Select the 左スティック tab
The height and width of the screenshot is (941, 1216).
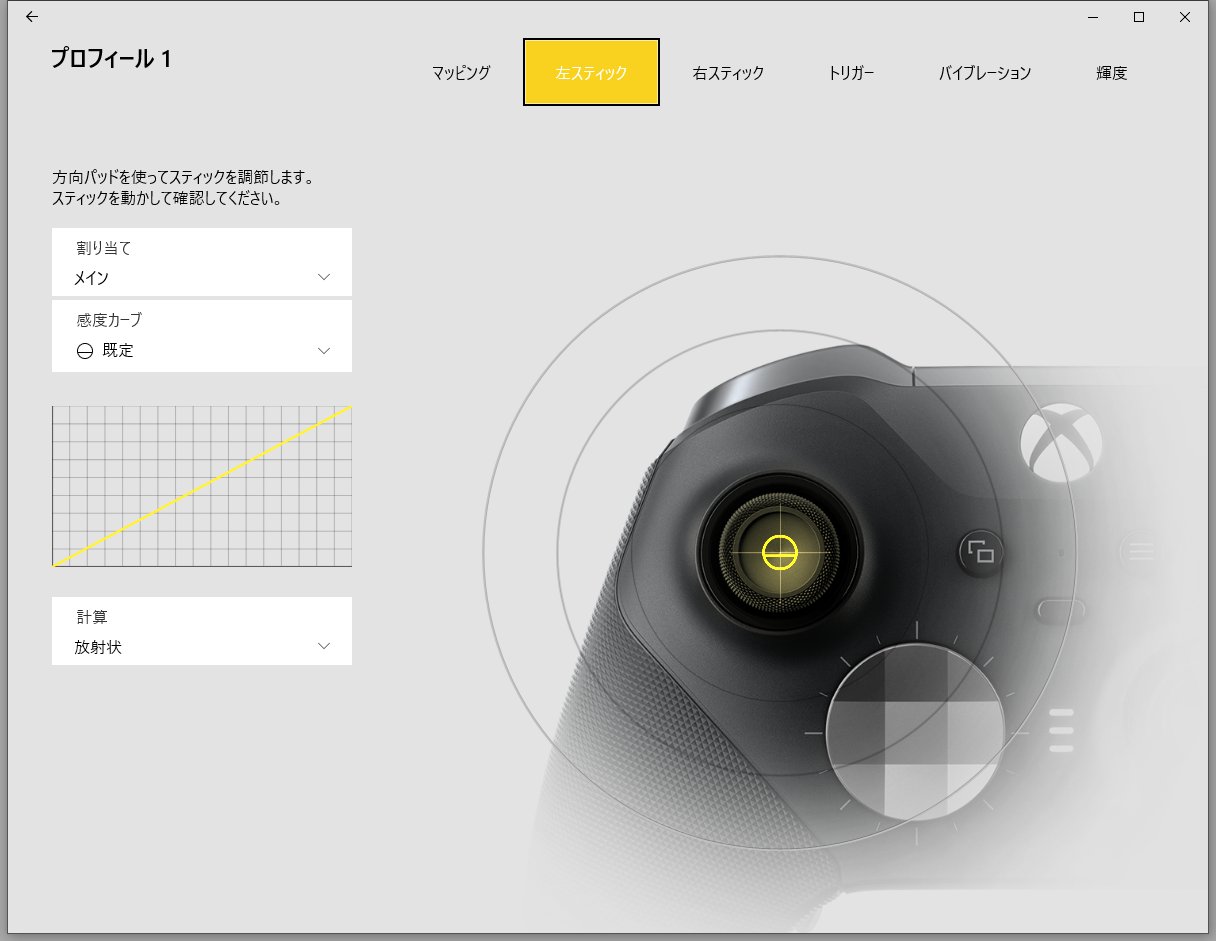pos(591,72)
